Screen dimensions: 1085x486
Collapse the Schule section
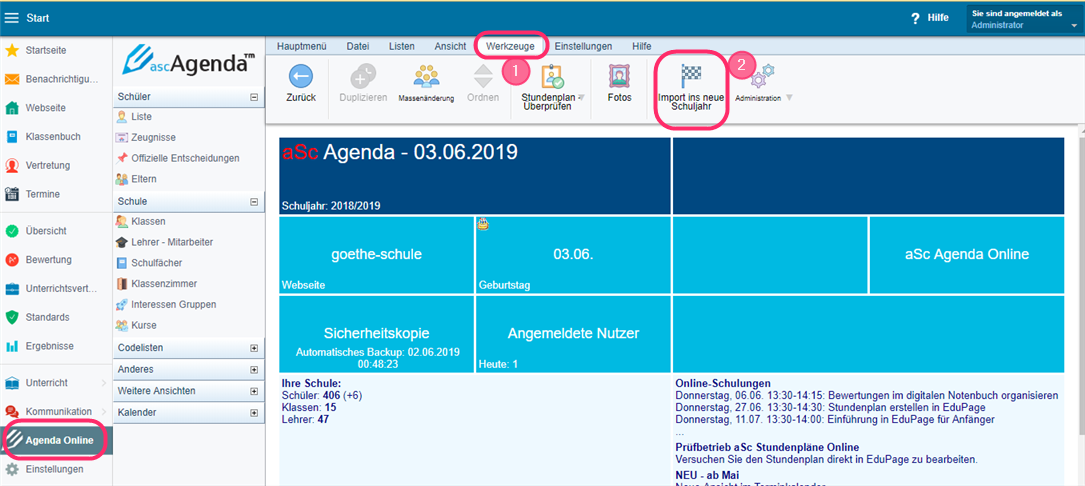pos(253,202)
